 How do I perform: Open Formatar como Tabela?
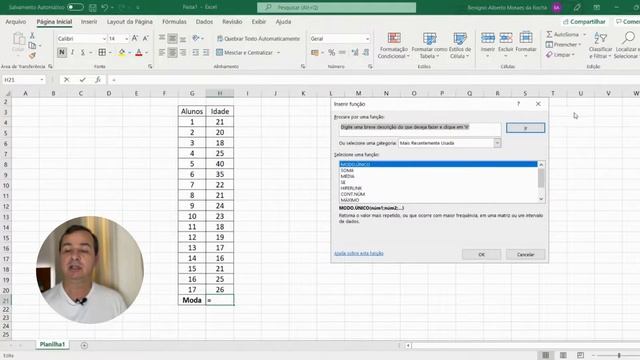tap(429, 45)
